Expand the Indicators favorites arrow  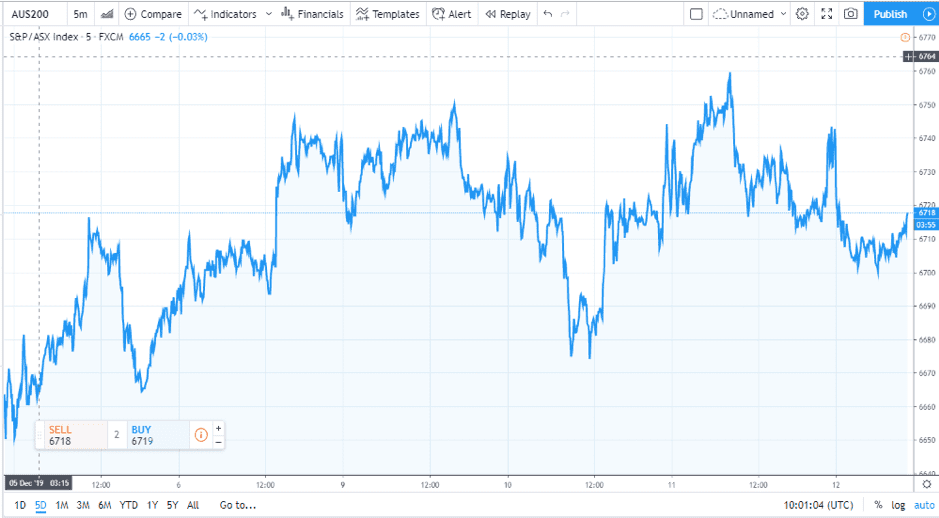click(267, 14)
